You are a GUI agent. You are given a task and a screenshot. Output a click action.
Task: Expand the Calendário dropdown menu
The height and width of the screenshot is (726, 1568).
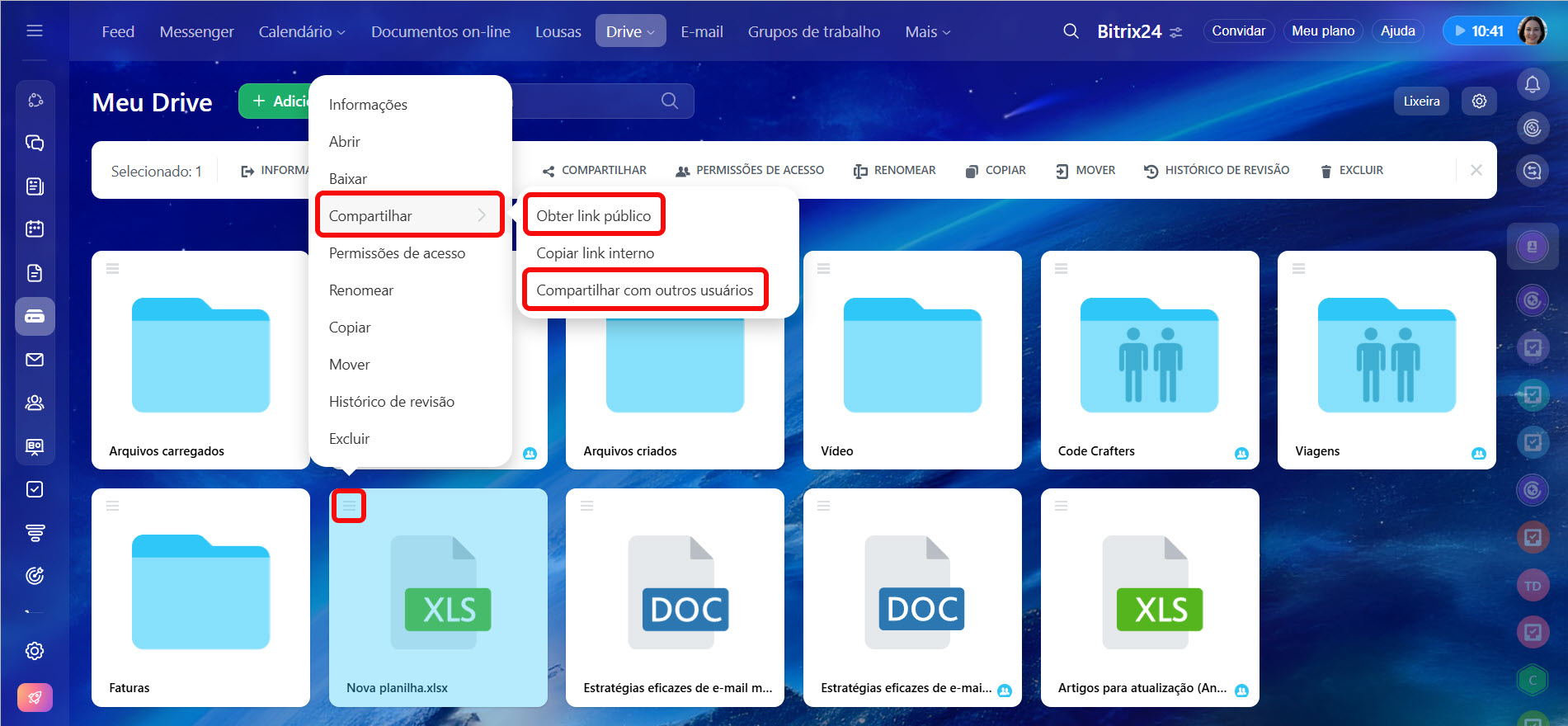[301, 31]
